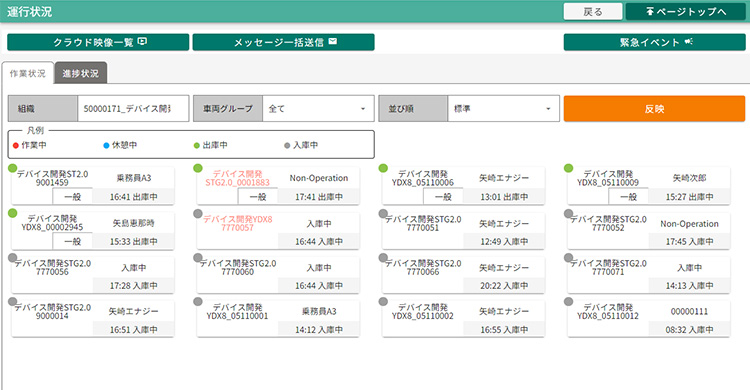The width and height of the screenshot is (750, 390).
Task: Click the 戻る button
Action: [x=593, y=11]
